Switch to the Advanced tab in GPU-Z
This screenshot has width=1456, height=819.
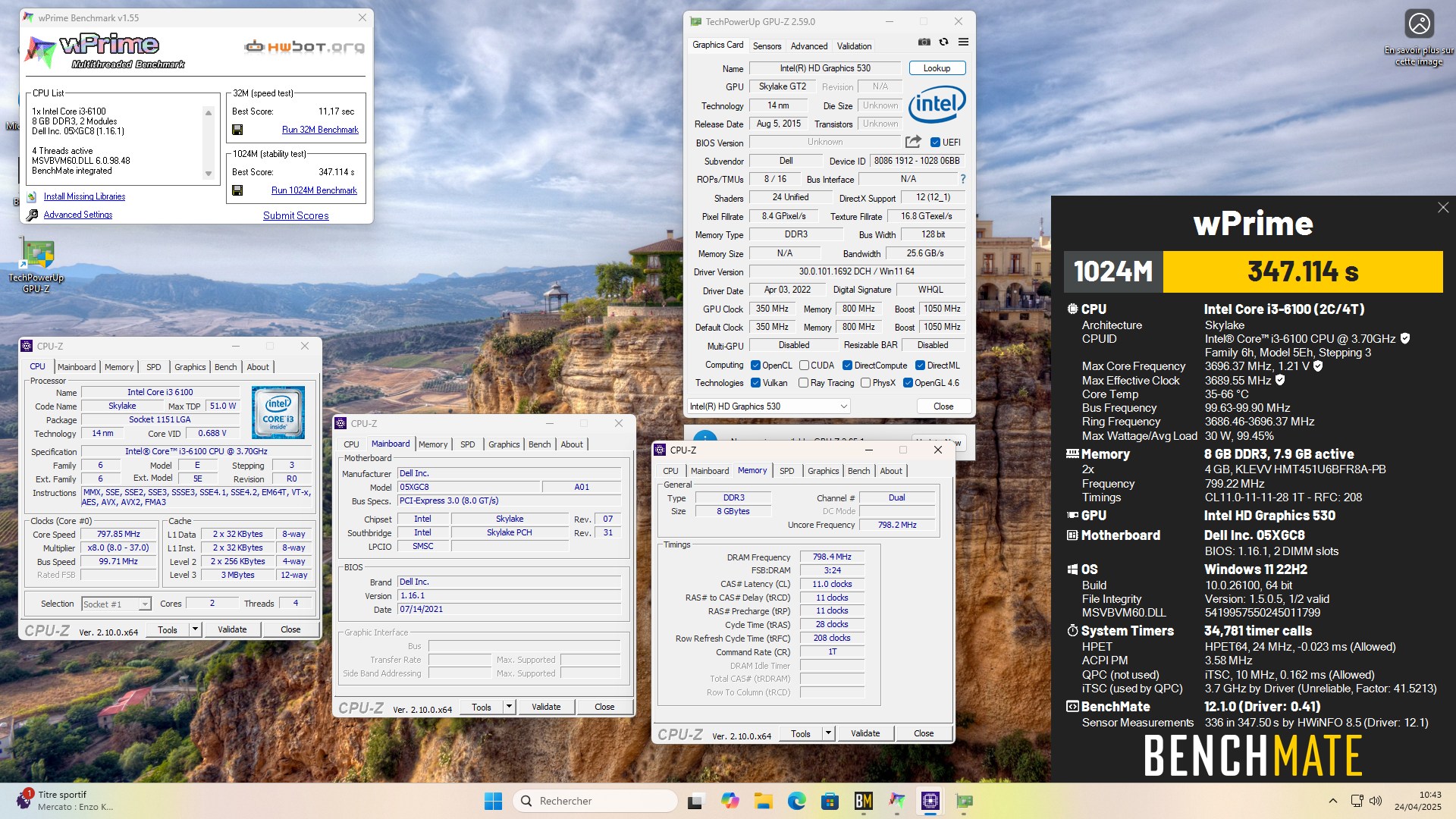point(809,46)
